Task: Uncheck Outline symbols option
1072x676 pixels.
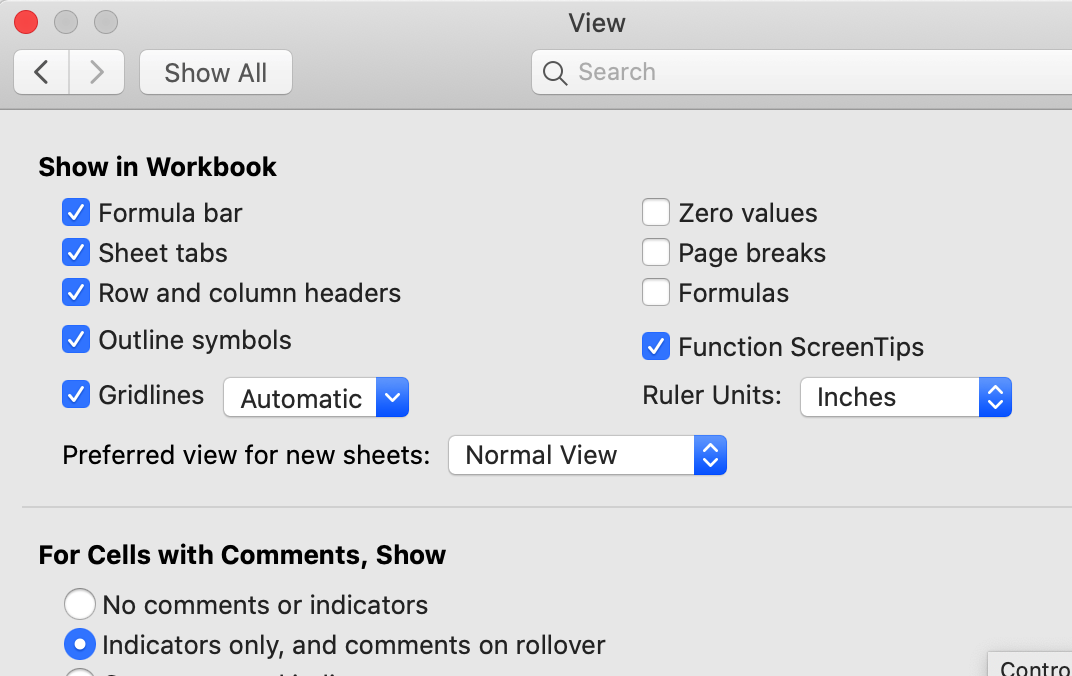Action: [x=76, y=340]
